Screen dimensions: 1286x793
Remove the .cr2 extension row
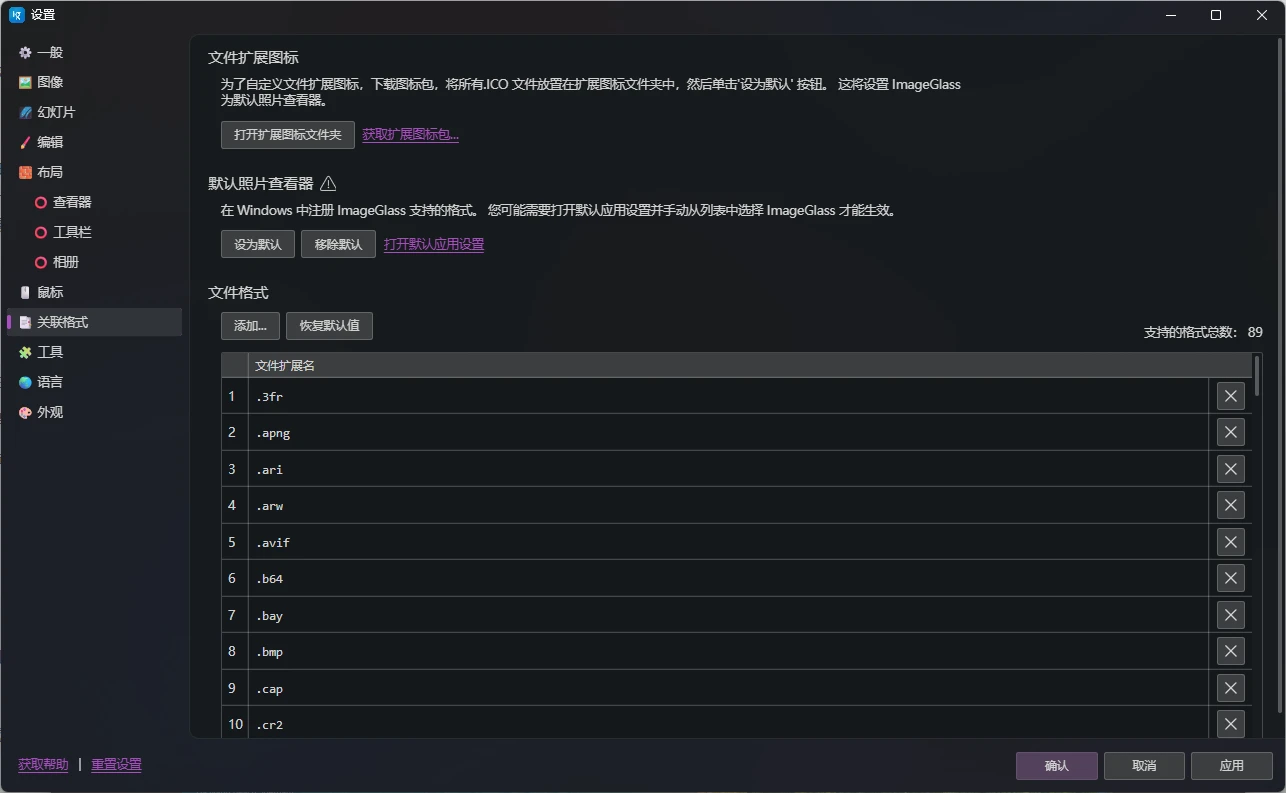1230,724
